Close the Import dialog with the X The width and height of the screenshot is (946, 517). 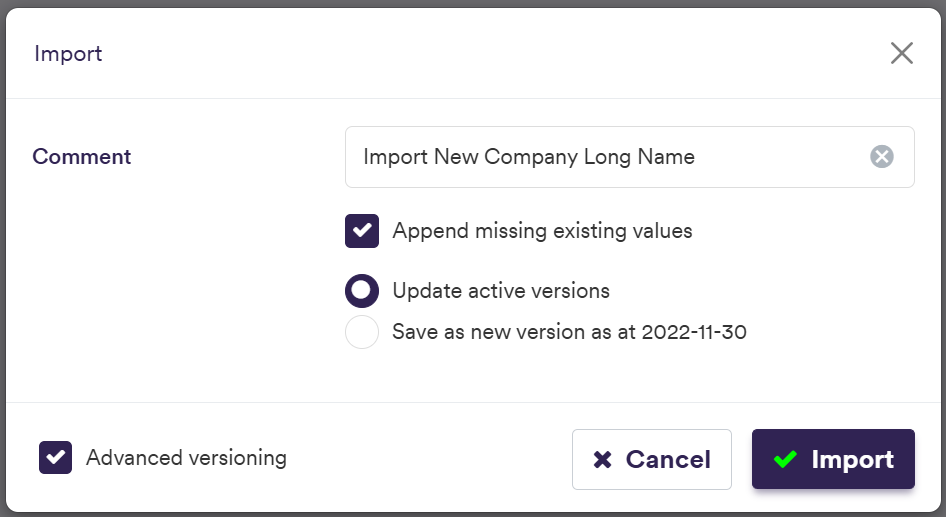[902, 54]
